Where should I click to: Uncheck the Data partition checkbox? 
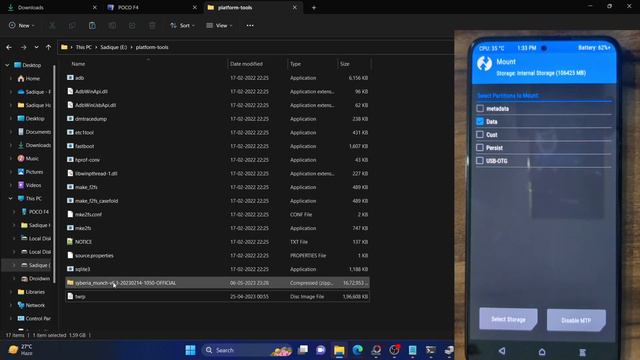480,122
